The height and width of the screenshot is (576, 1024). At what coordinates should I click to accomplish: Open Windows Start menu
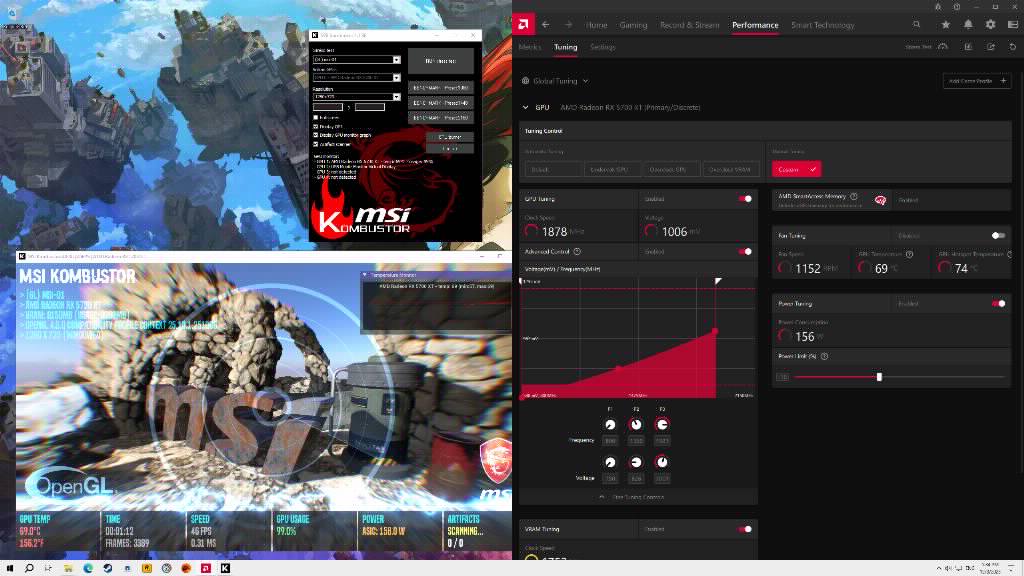pyautogui.click(x=9, y=568)
